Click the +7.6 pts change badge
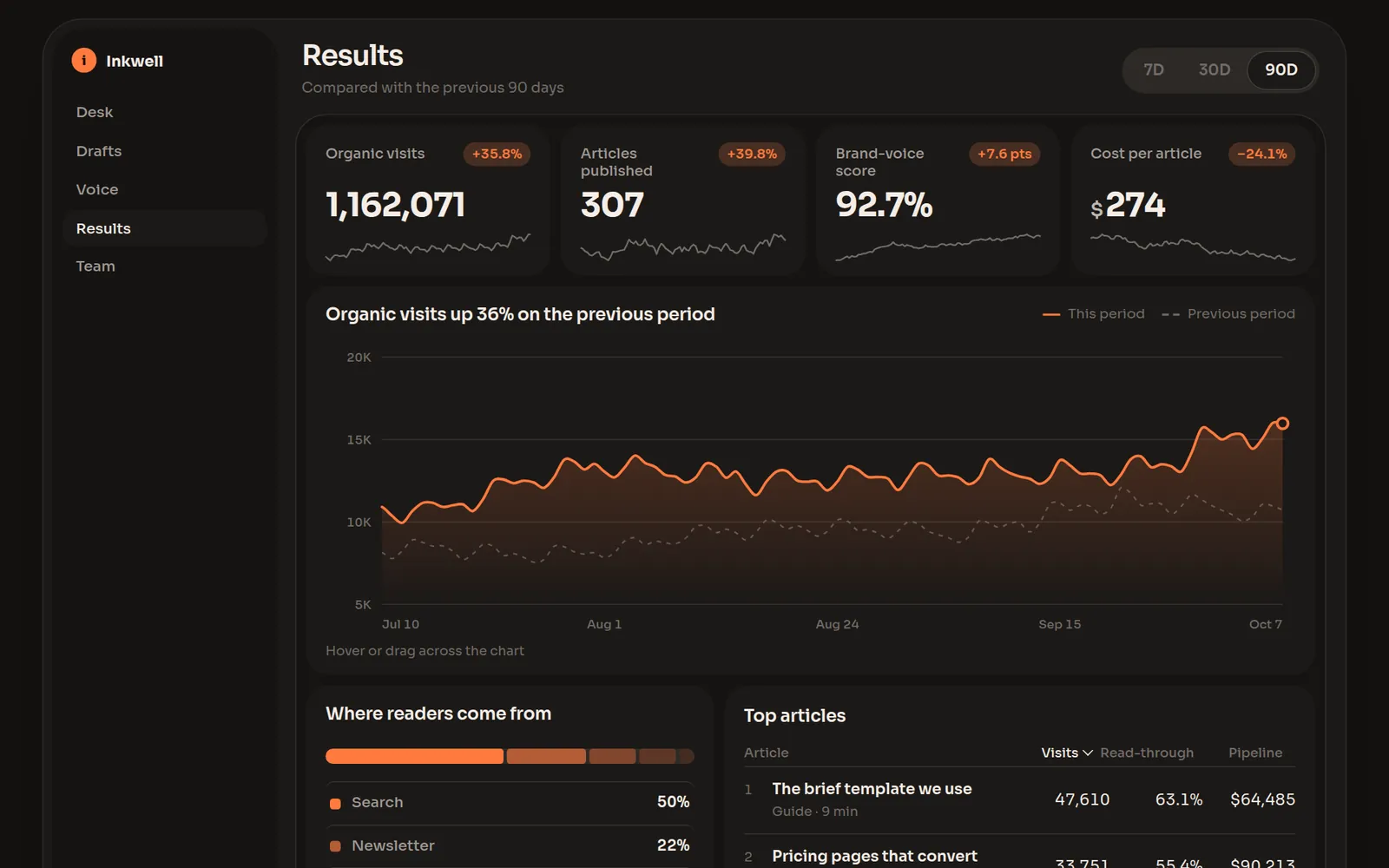The image size is (1389, 868). pyautogui.click(x=1004, y=154)
